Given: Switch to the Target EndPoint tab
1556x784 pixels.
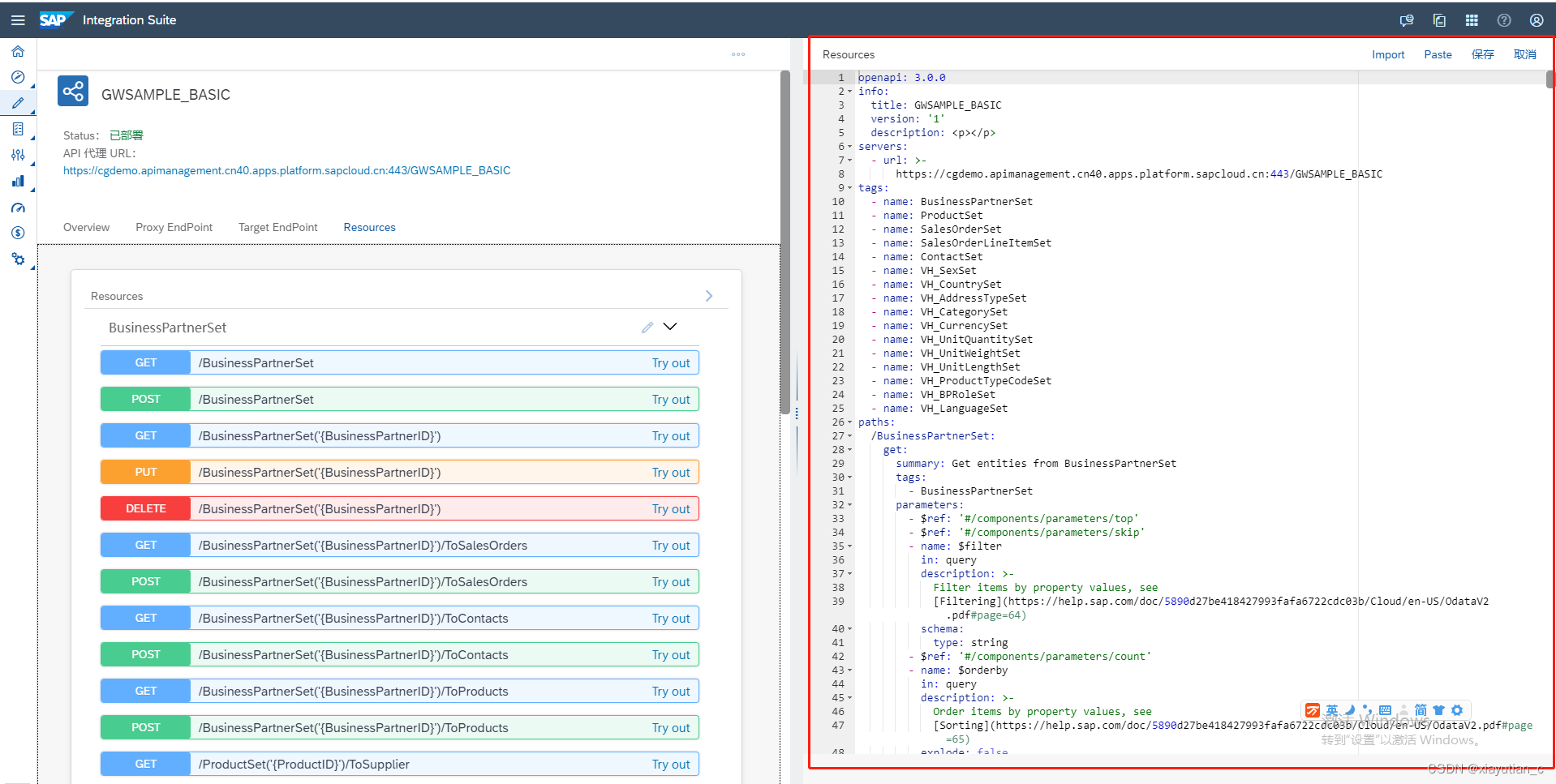Looking at the screenshot, I should coord(277,227).
